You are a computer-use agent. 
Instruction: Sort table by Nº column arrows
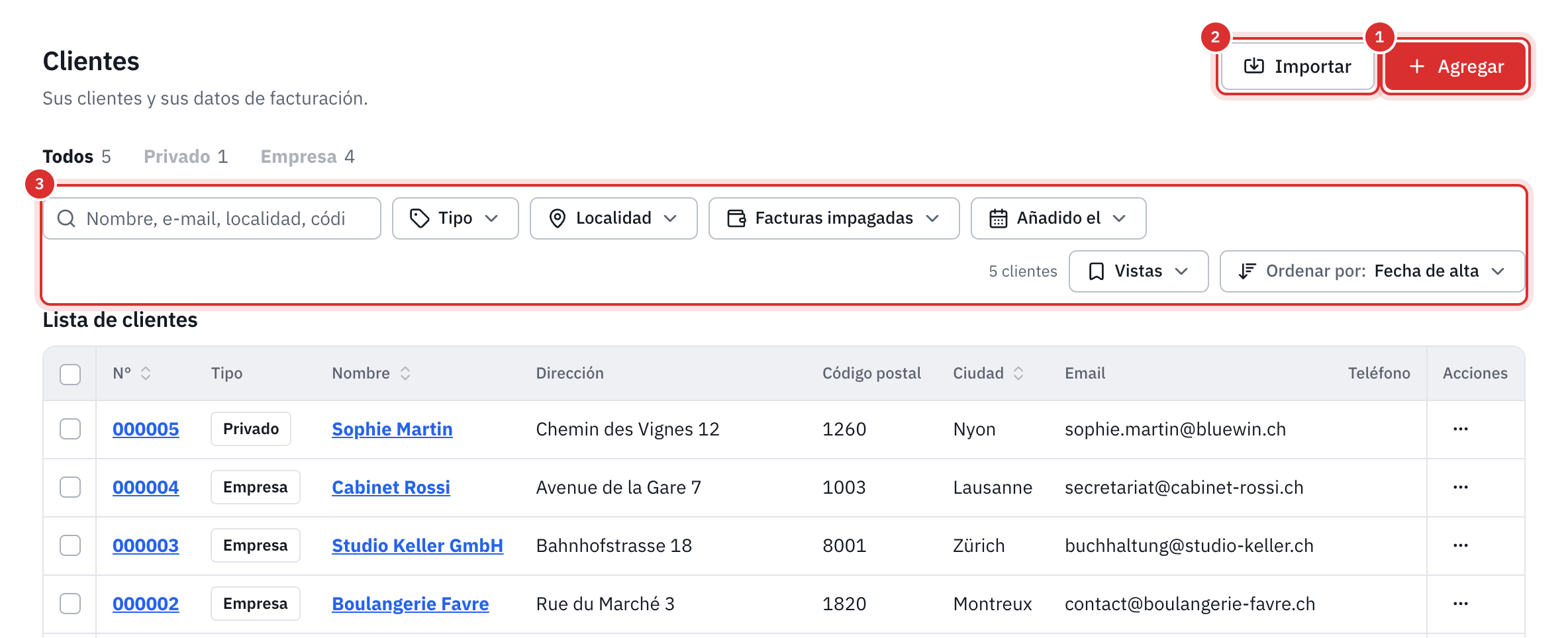(x=146, y=373)
